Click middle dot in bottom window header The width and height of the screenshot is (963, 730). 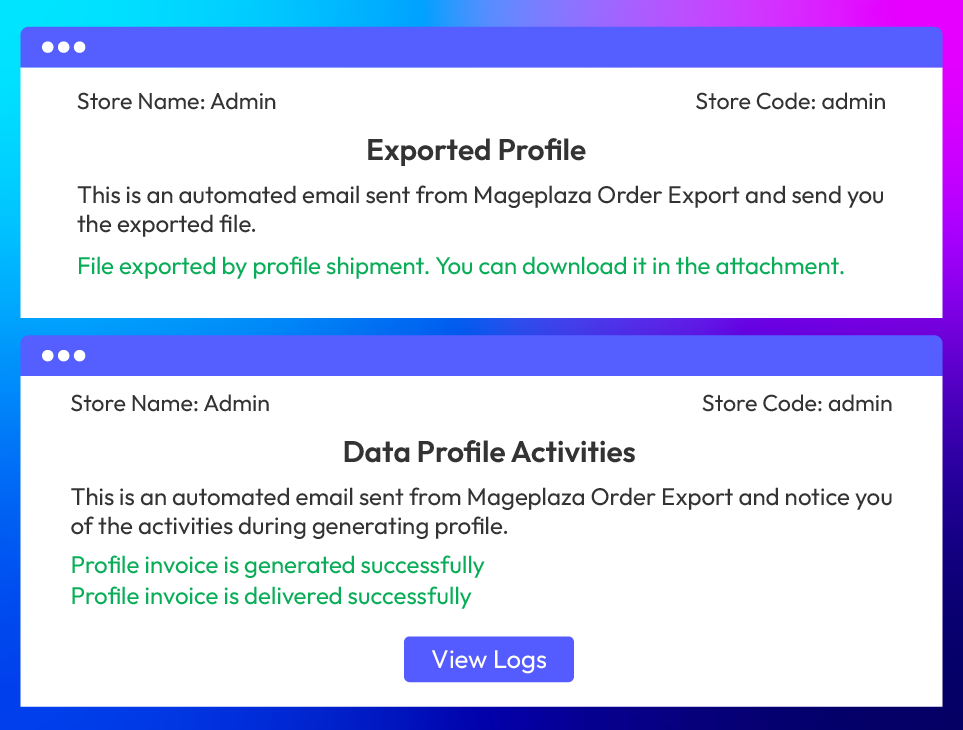click(63, 355)
